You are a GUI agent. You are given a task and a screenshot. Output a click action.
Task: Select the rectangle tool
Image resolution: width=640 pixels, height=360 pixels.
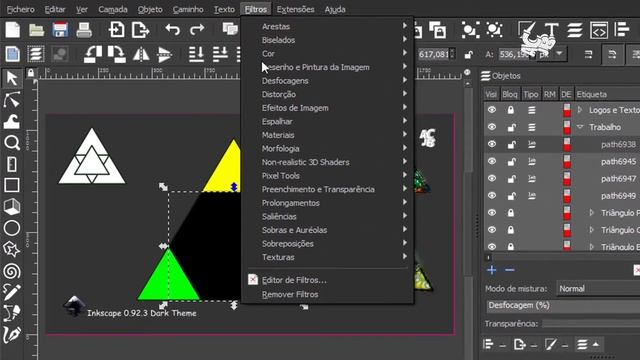pyautogui.click(x=12, y=185)
